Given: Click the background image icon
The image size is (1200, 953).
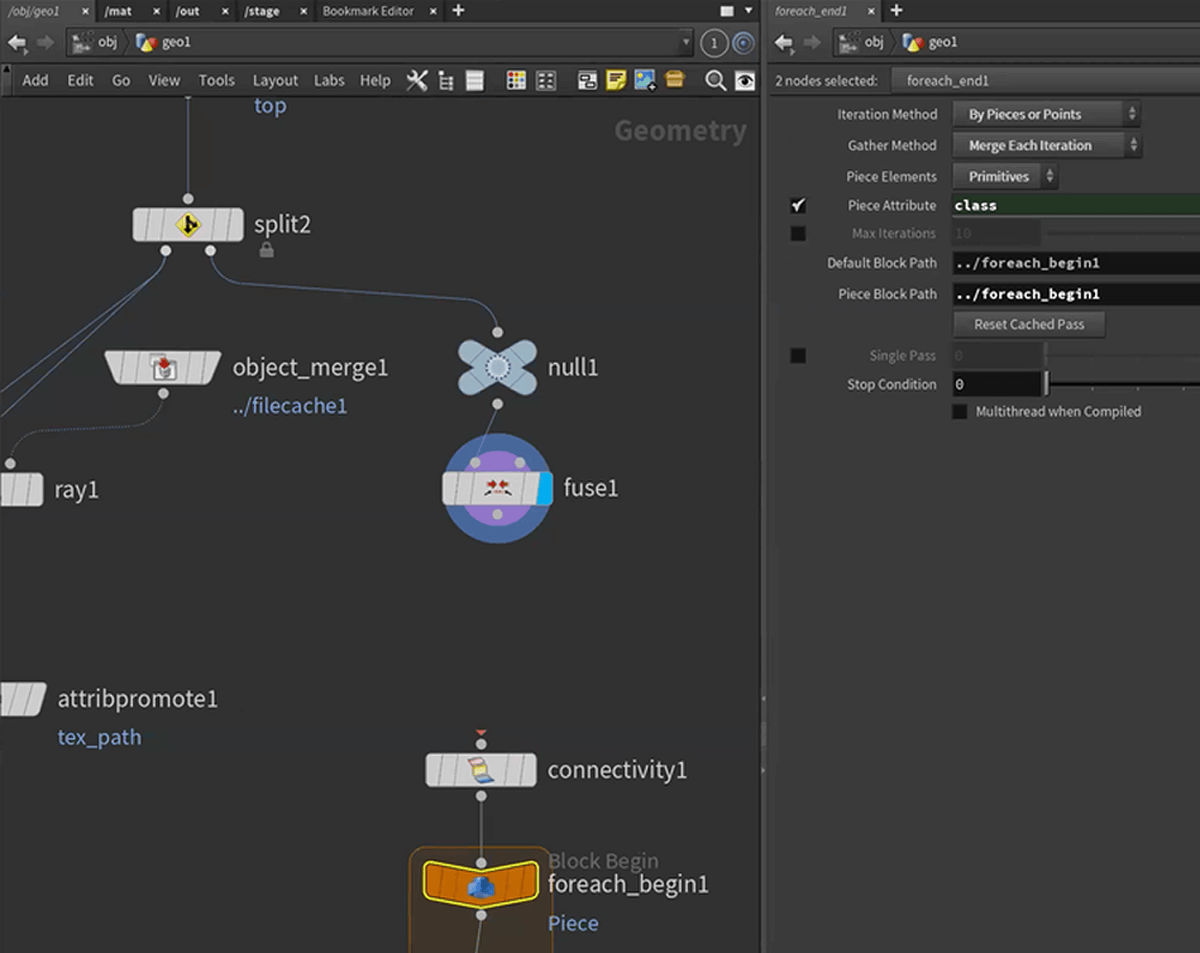Looking at the screenshot, I should point(645,81).
